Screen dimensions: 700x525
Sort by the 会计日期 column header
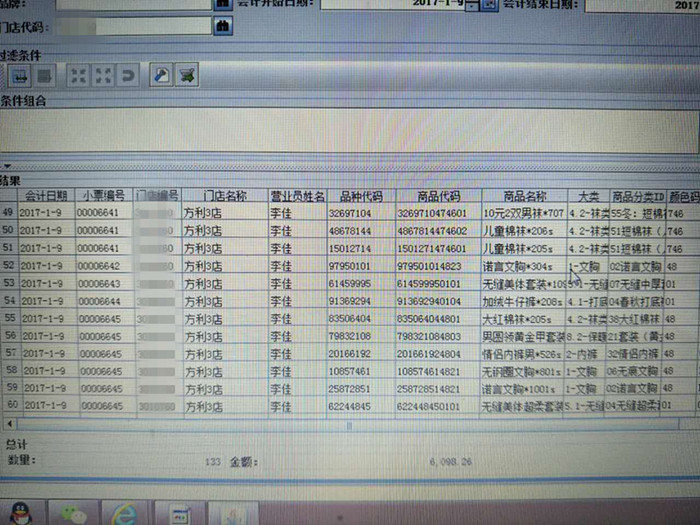(x=46, y=194)
